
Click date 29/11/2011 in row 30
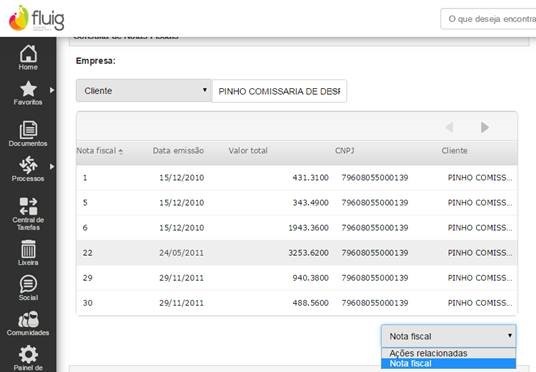[x=182, y=303]
